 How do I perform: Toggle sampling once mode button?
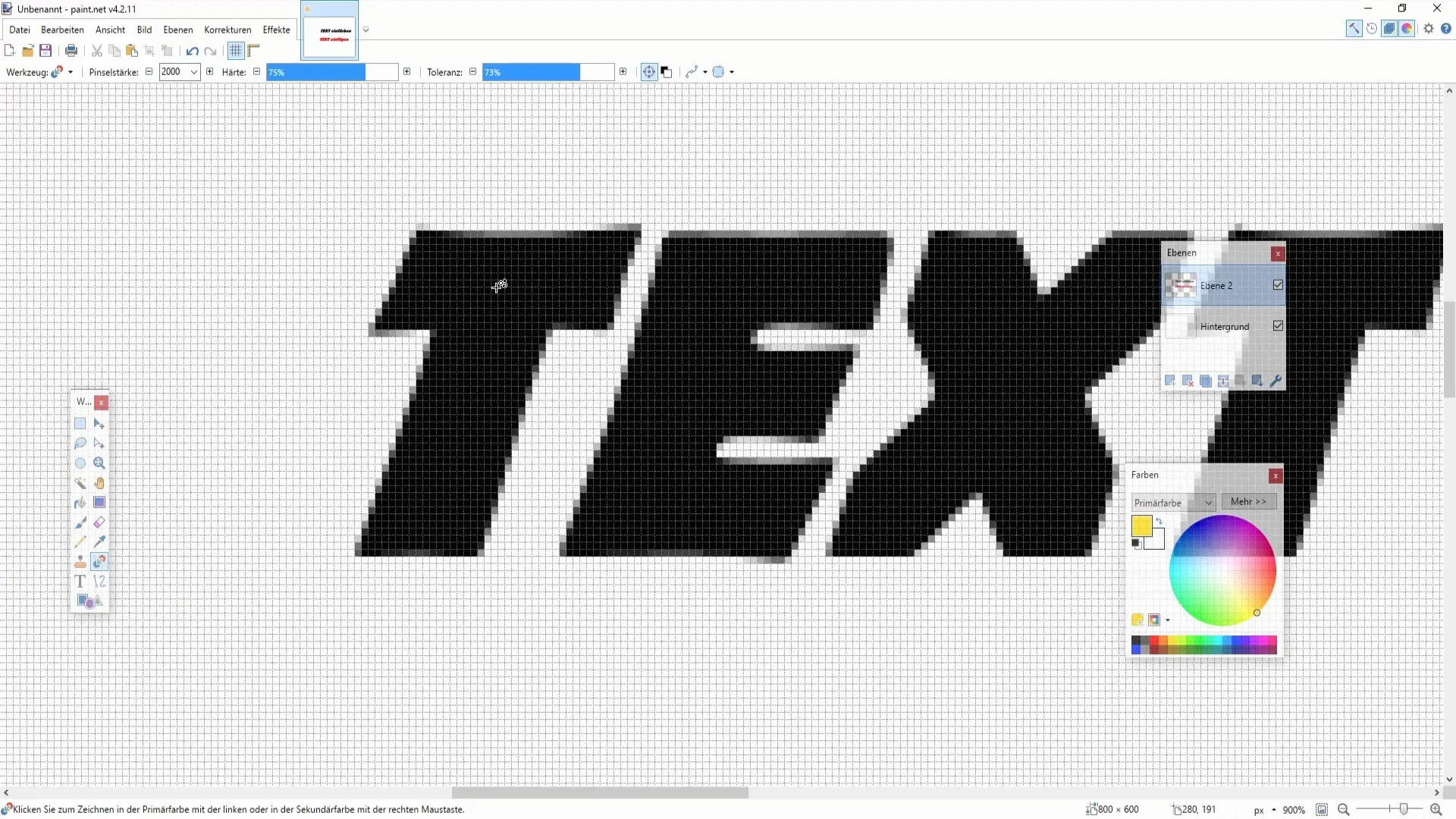[x=649, y=72]
